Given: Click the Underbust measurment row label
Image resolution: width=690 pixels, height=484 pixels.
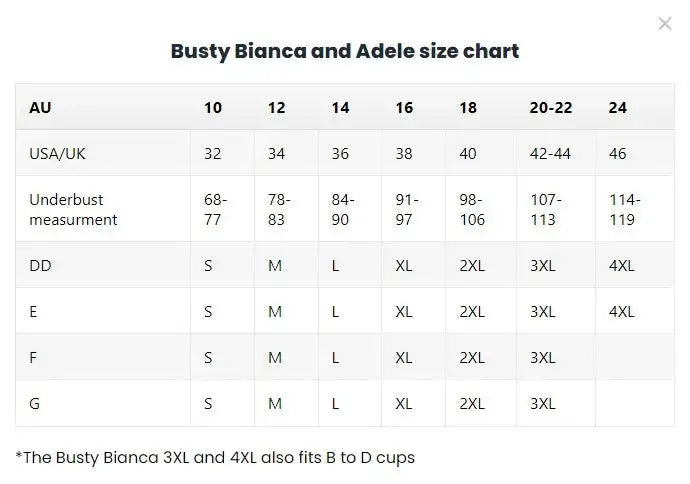Looking at the screenshot, I should (x=73, y=209).
